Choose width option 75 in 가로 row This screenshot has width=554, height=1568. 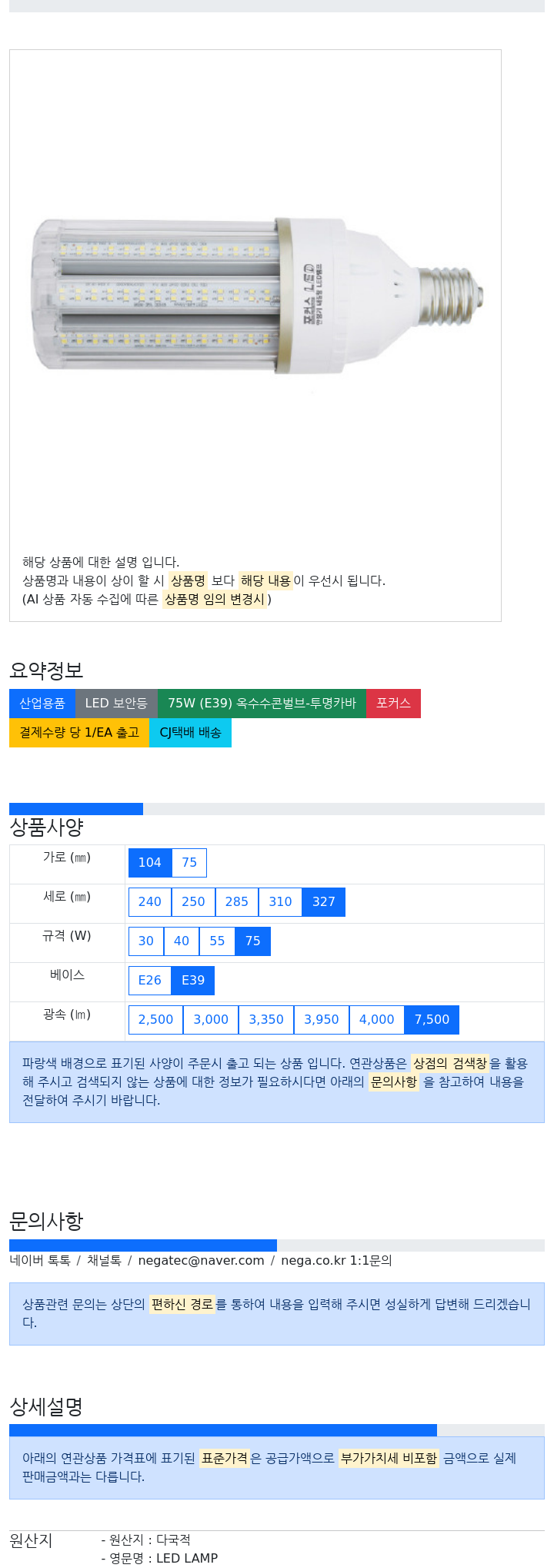189,863
